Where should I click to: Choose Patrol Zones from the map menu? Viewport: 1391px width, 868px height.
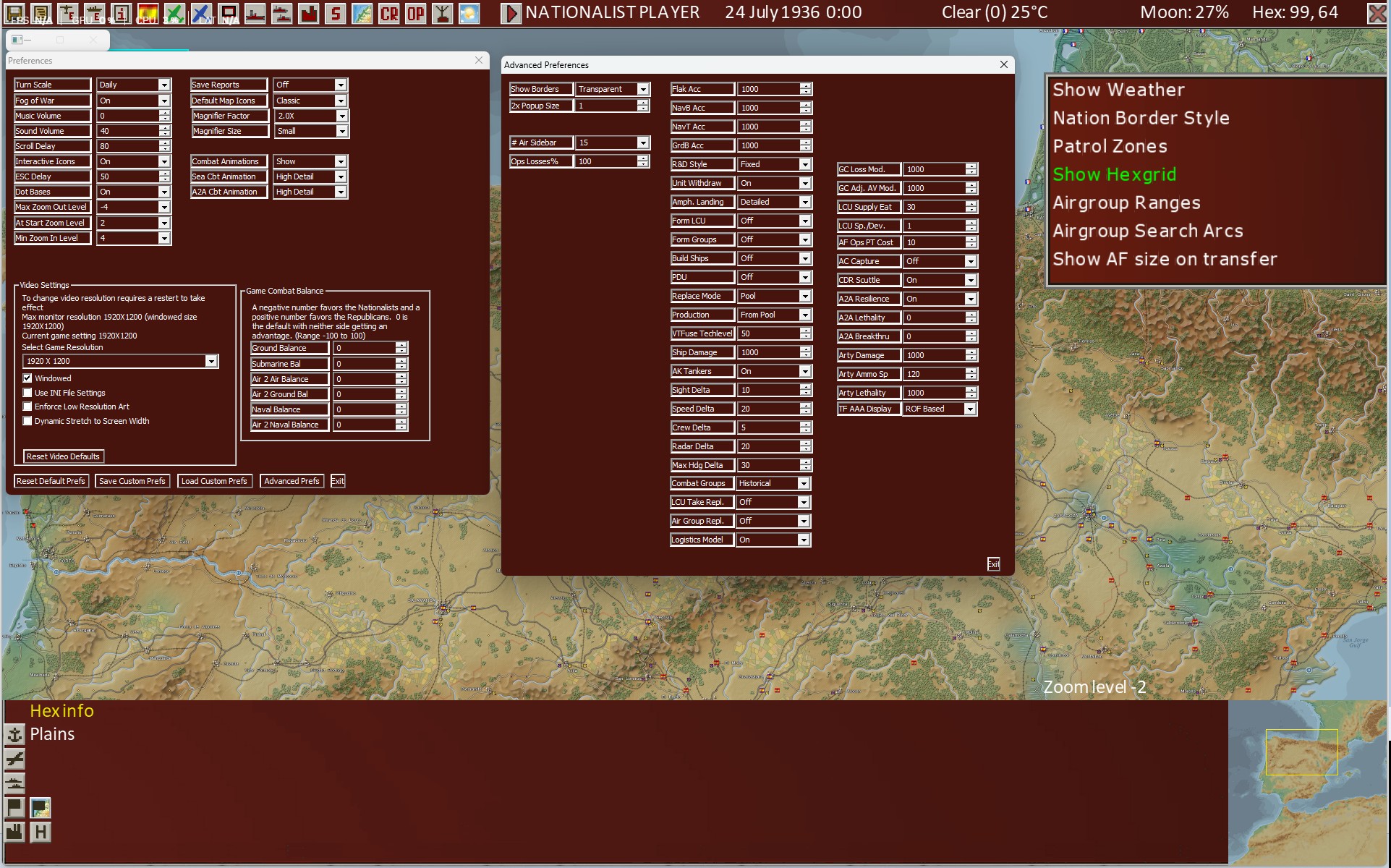[1110, 145]
